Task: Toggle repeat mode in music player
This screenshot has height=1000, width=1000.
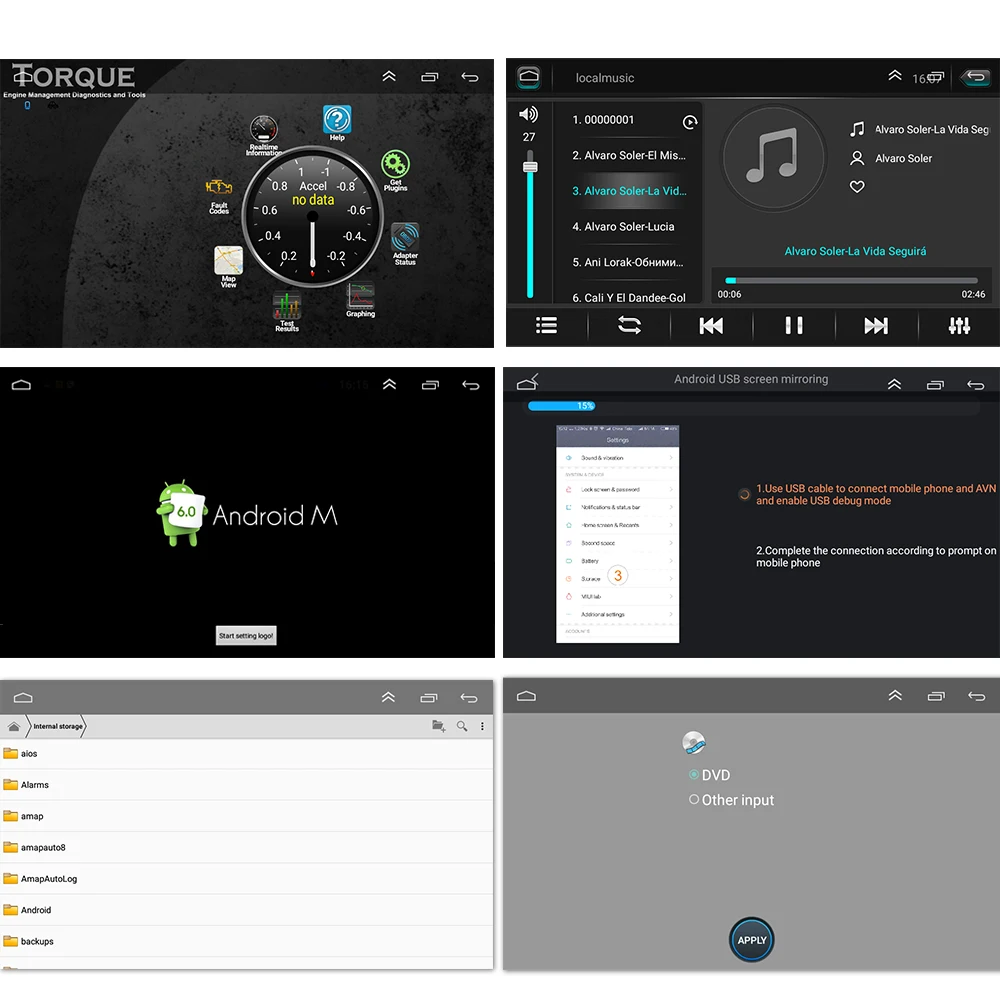Action: (629, 325)
